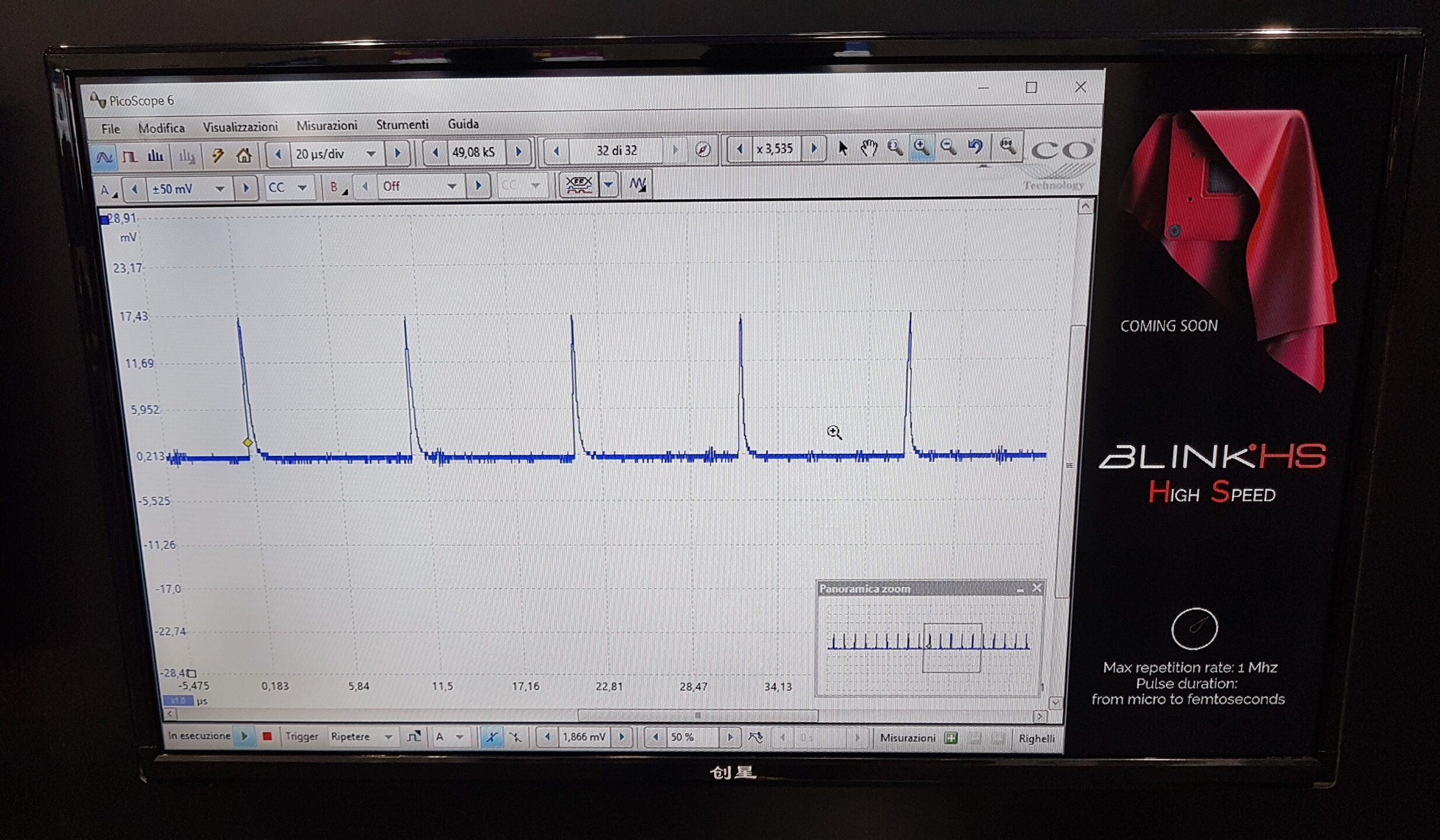Open advanced trigger settings icon
Screen dimensions: 1440x840
pyautogui.click(x=414, y=737)
